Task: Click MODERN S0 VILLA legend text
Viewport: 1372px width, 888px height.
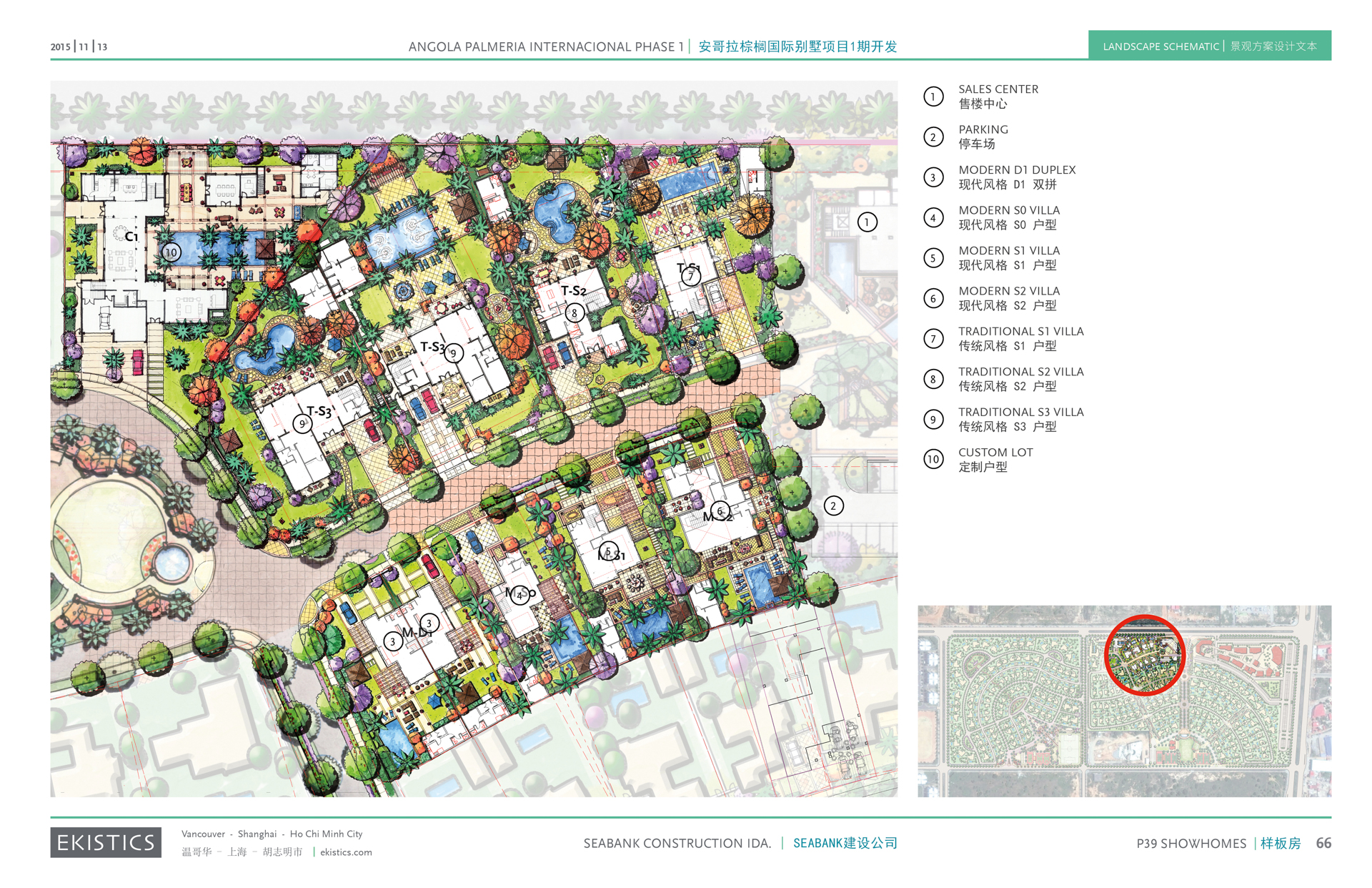Action: coord(1008,210)
